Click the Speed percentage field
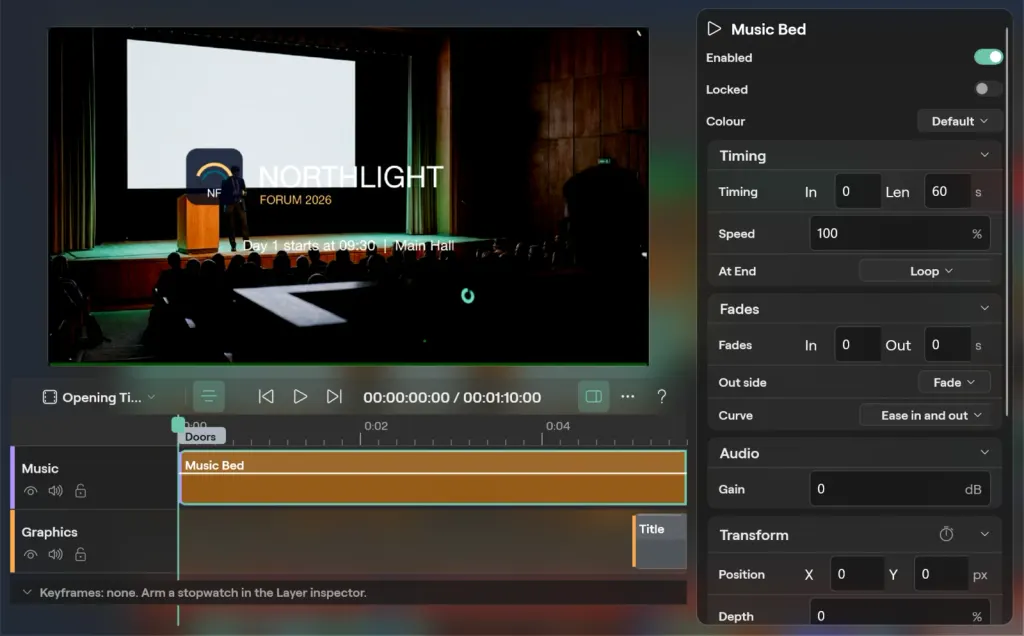 899,233
